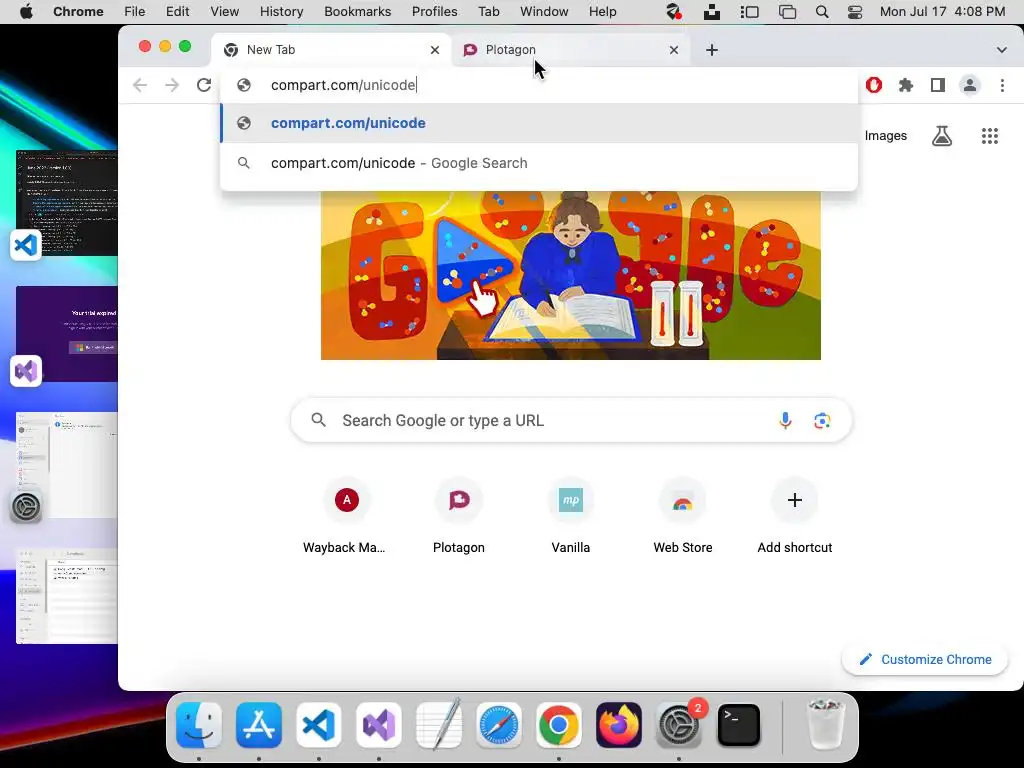
Task: Select System Settings window thumbnail
Action: (67, 465)
